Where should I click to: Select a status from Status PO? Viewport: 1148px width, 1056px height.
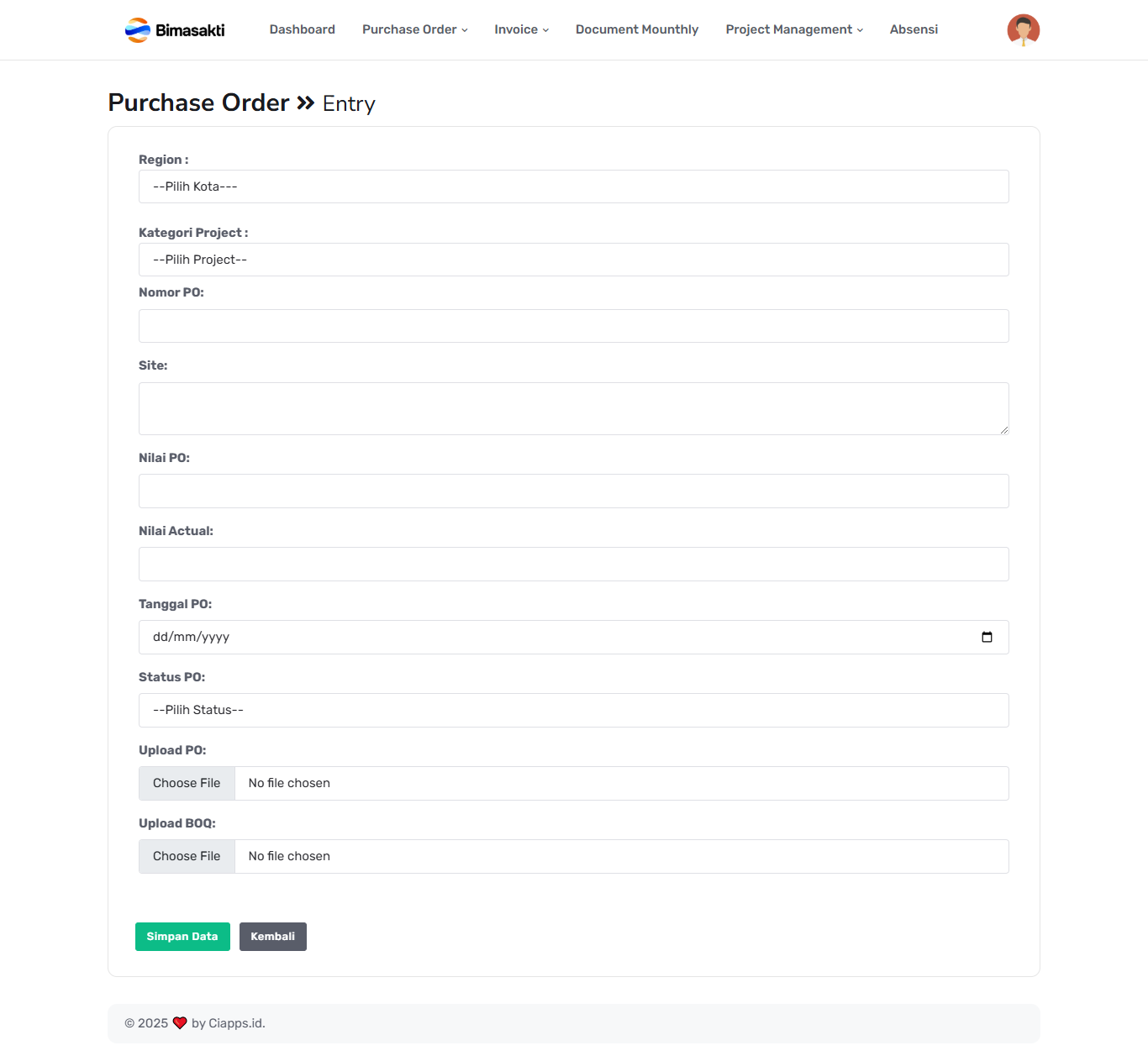(573, 710)
